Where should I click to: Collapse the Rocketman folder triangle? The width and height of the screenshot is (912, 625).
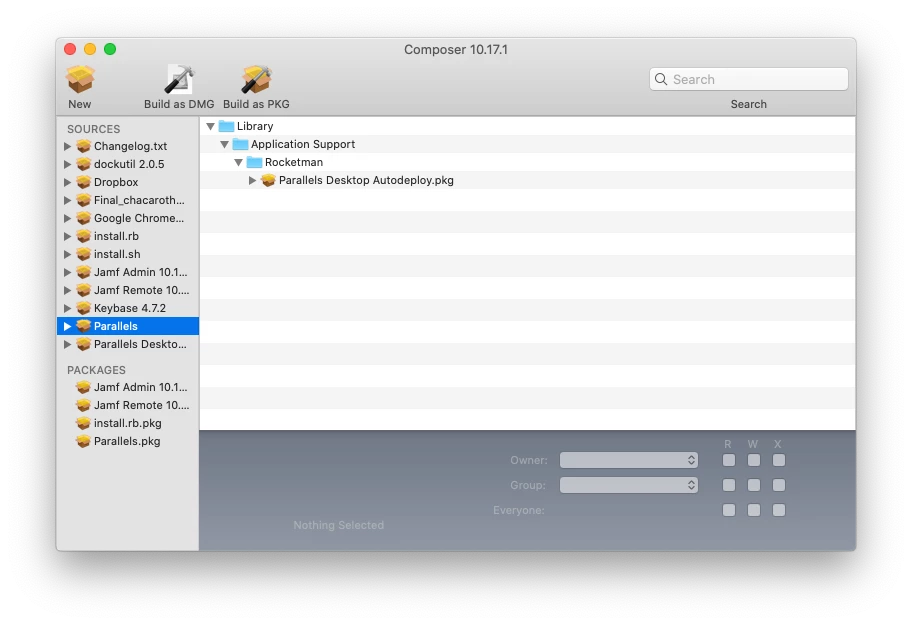pos(238,162)
